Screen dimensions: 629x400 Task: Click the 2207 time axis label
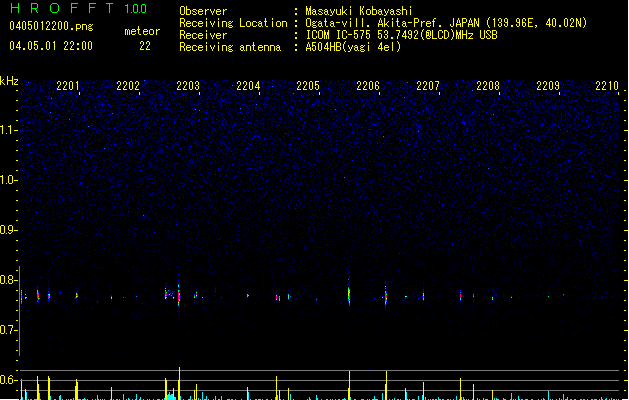click(428, 86)
